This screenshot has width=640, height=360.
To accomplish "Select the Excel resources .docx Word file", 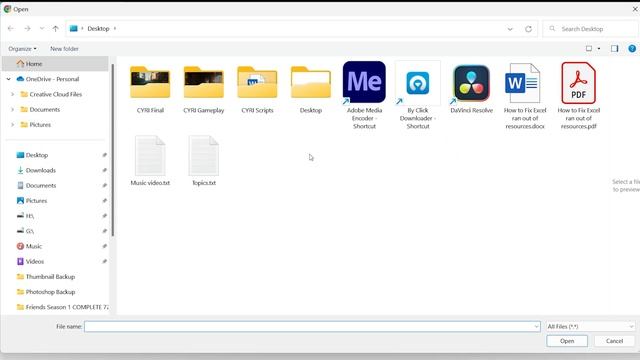I will [525, 96].
